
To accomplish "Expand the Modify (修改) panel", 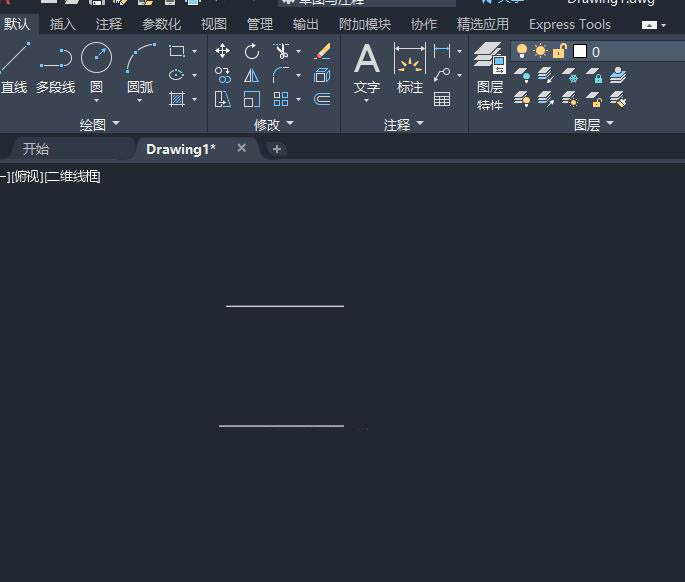I will pyautogui.click(x=273, y=125).
